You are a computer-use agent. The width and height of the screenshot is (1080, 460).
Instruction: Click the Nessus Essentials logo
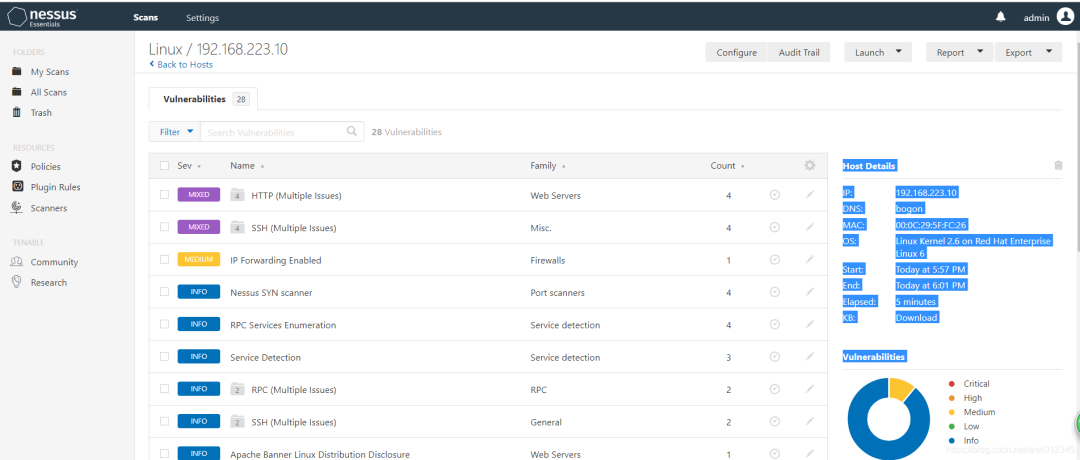[x=42, y=16]
